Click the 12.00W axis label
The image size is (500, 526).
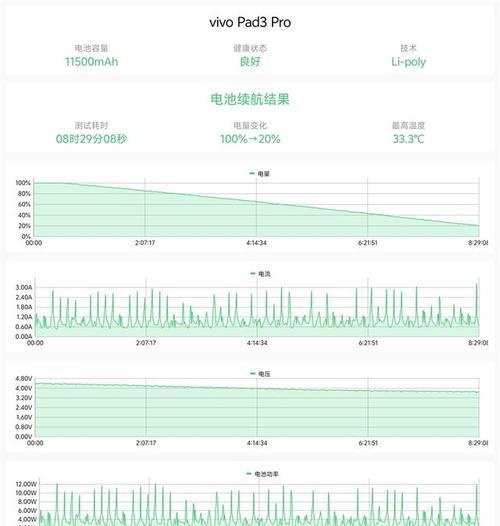click(x=26, y=484)
